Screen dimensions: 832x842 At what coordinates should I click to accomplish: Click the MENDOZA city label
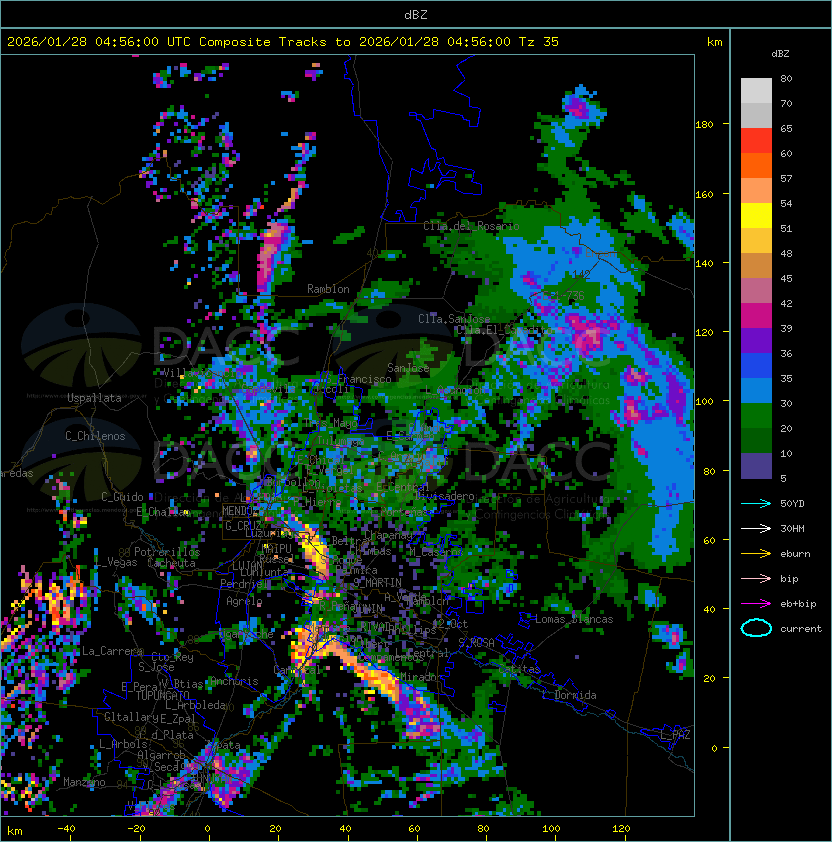(x=241, y=510)
